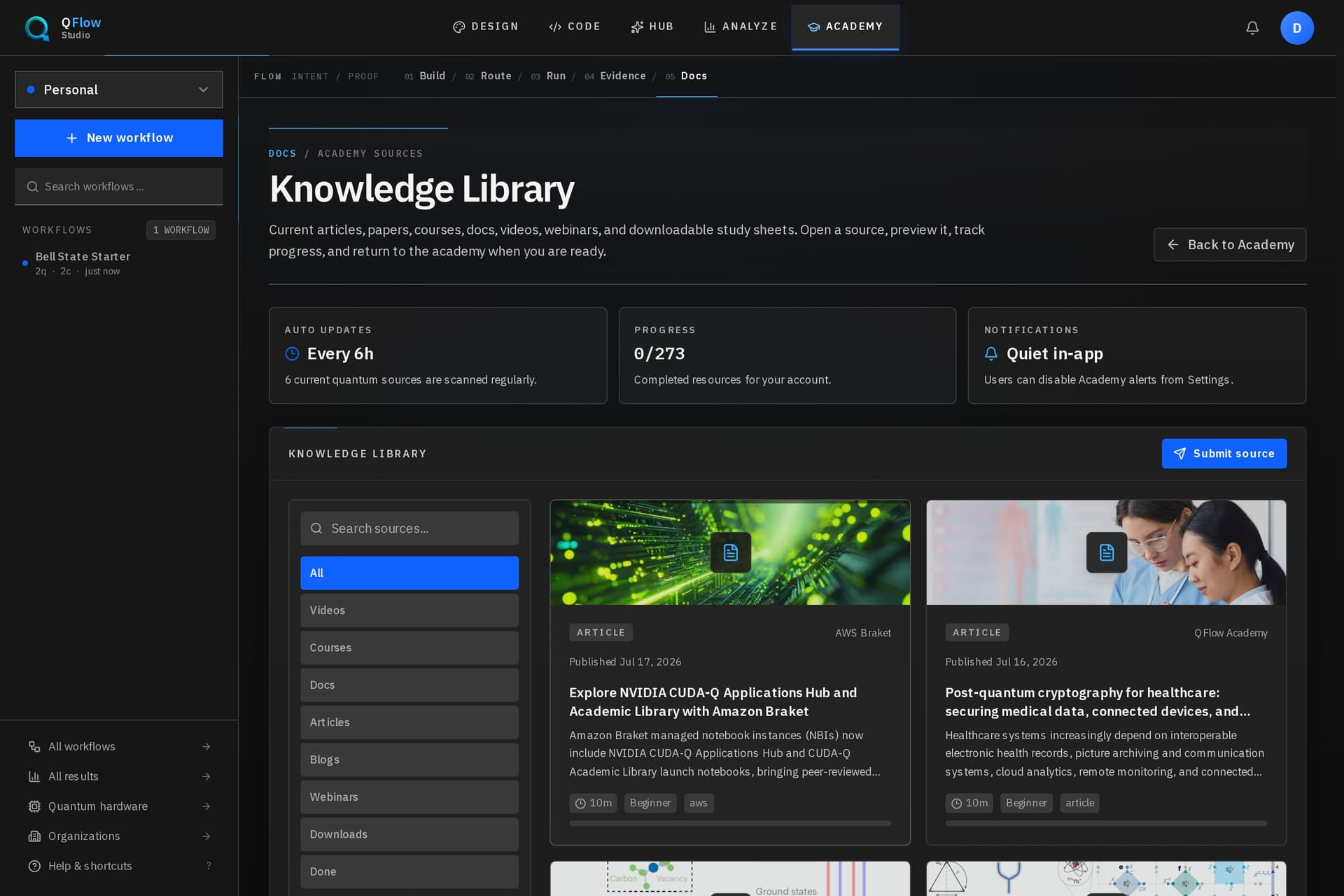Click the AWS Braket source label
The width and height of the screenshot is (1344, 896).
[862, 633]
